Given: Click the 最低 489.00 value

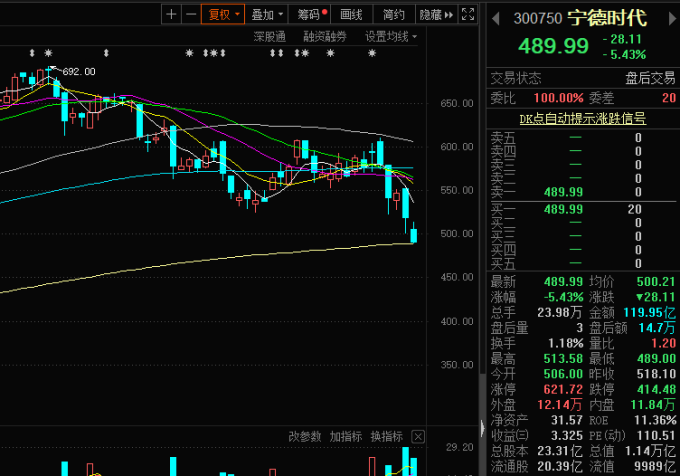Looking at the screenshot, I should [656, 359].
